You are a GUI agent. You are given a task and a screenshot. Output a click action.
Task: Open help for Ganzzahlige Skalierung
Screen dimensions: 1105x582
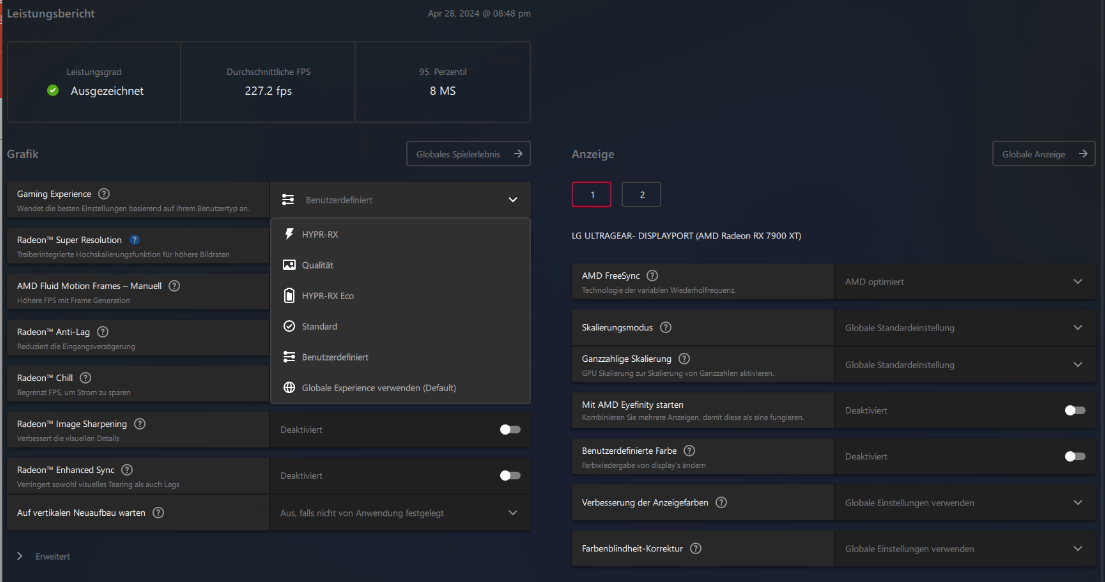[684, 359]
